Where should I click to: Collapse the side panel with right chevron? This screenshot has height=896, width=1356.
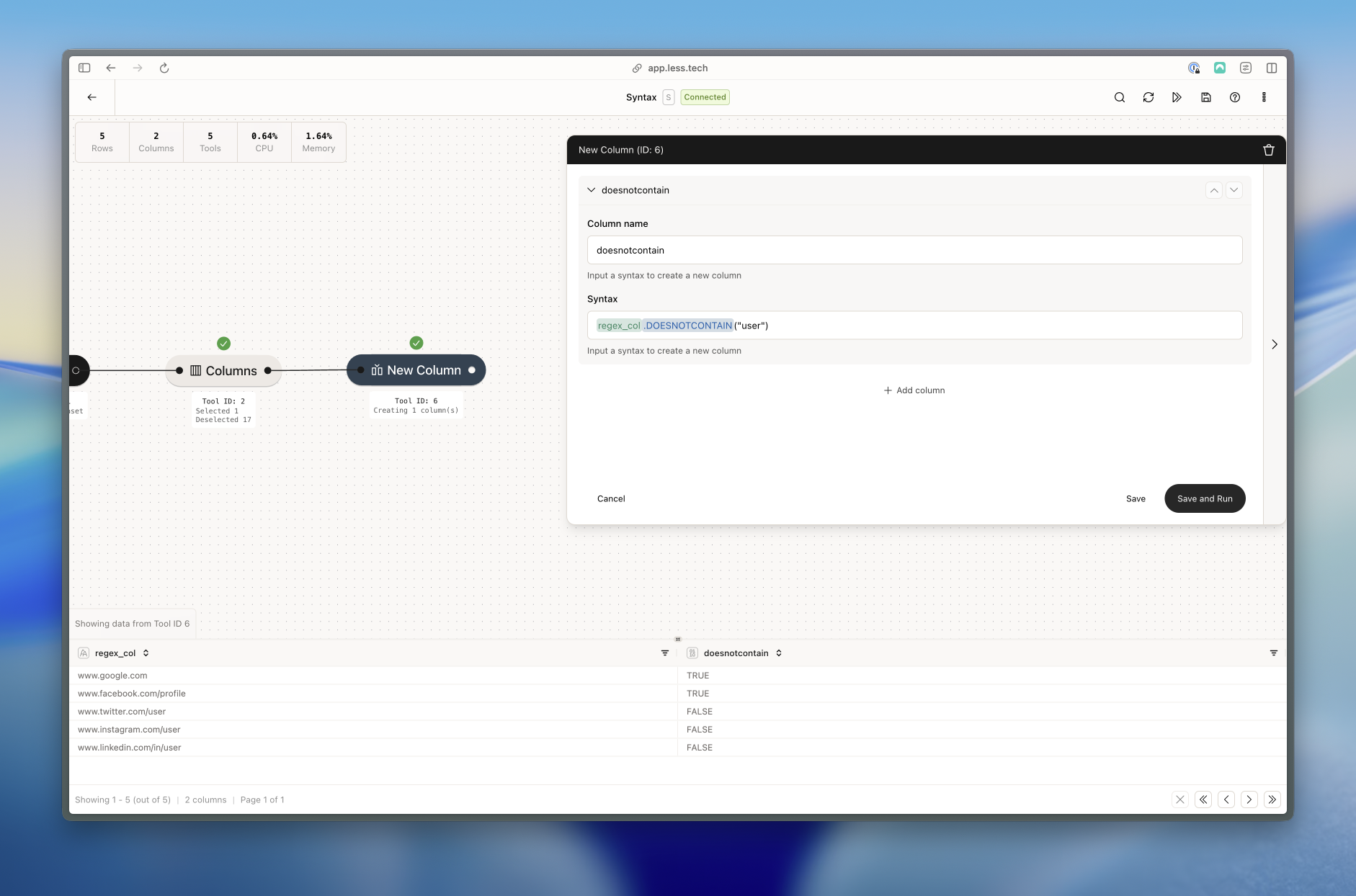coord(1275,344)
